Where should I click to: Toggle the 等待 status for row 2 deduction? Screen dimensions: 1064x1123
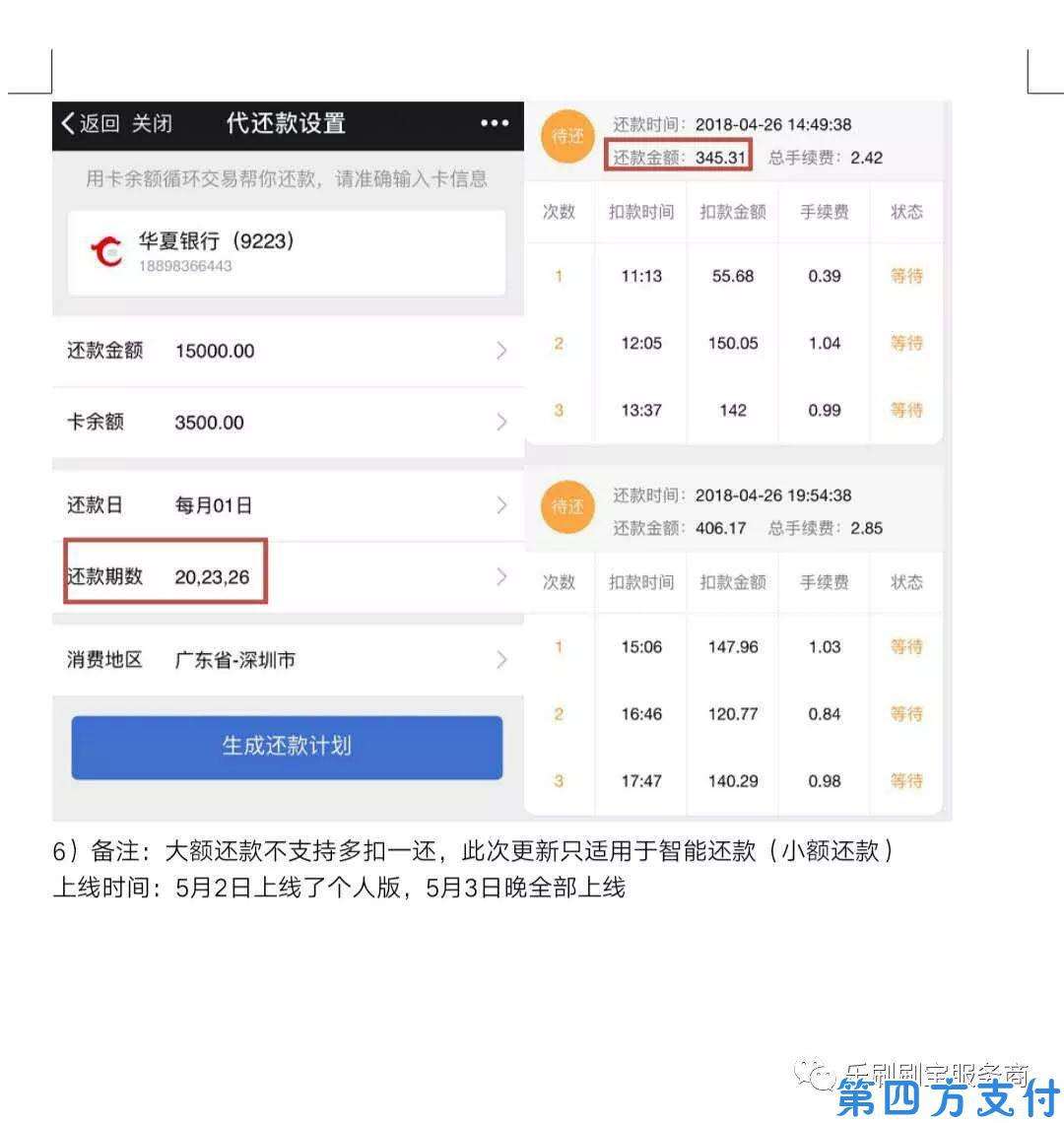905,344
